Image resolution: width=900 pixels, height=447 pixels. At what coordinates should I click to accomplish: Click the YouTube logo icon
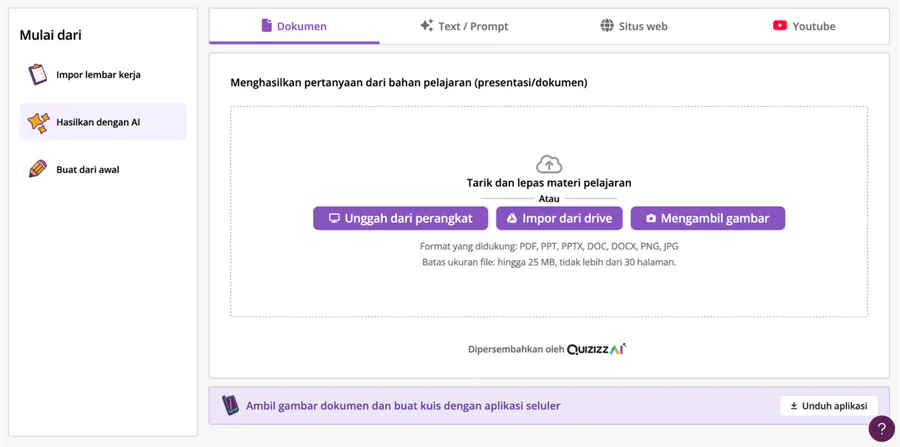click(780, 26)
